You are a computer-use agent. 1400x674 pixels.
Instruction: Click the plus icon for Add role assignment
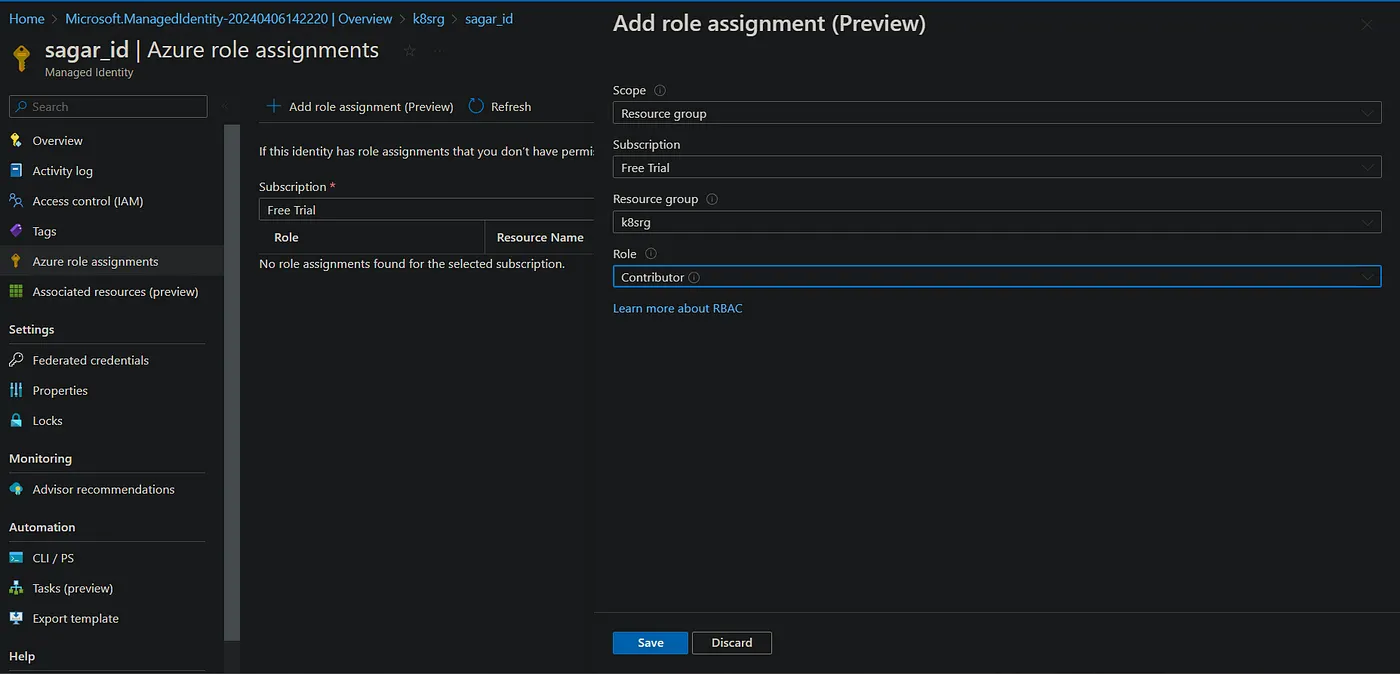point(273,106)
